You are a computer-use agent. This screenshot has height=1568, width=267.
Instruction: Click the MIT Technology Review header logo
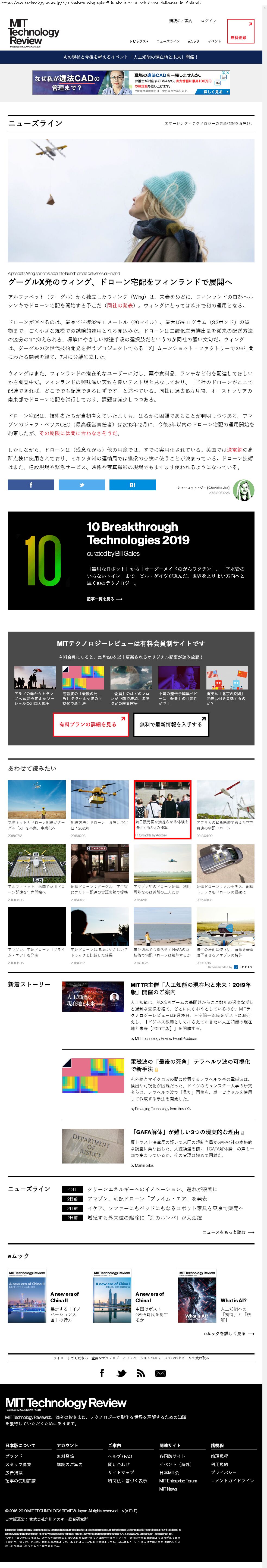(34, 33)
